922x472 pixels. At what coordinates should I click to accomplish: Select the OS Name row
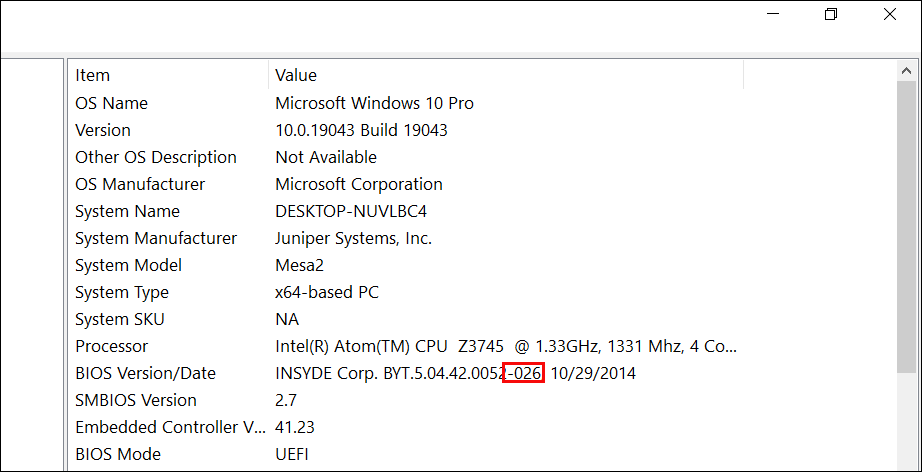point(111,103)
